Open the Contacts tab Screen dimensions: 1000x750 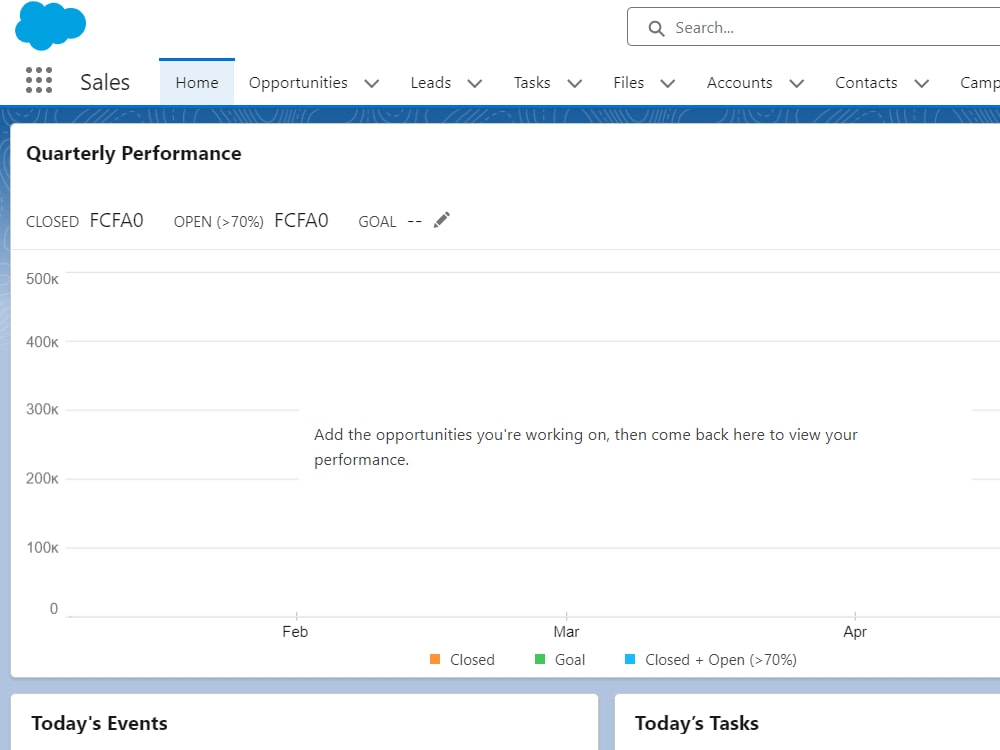[x=866, y=83]
